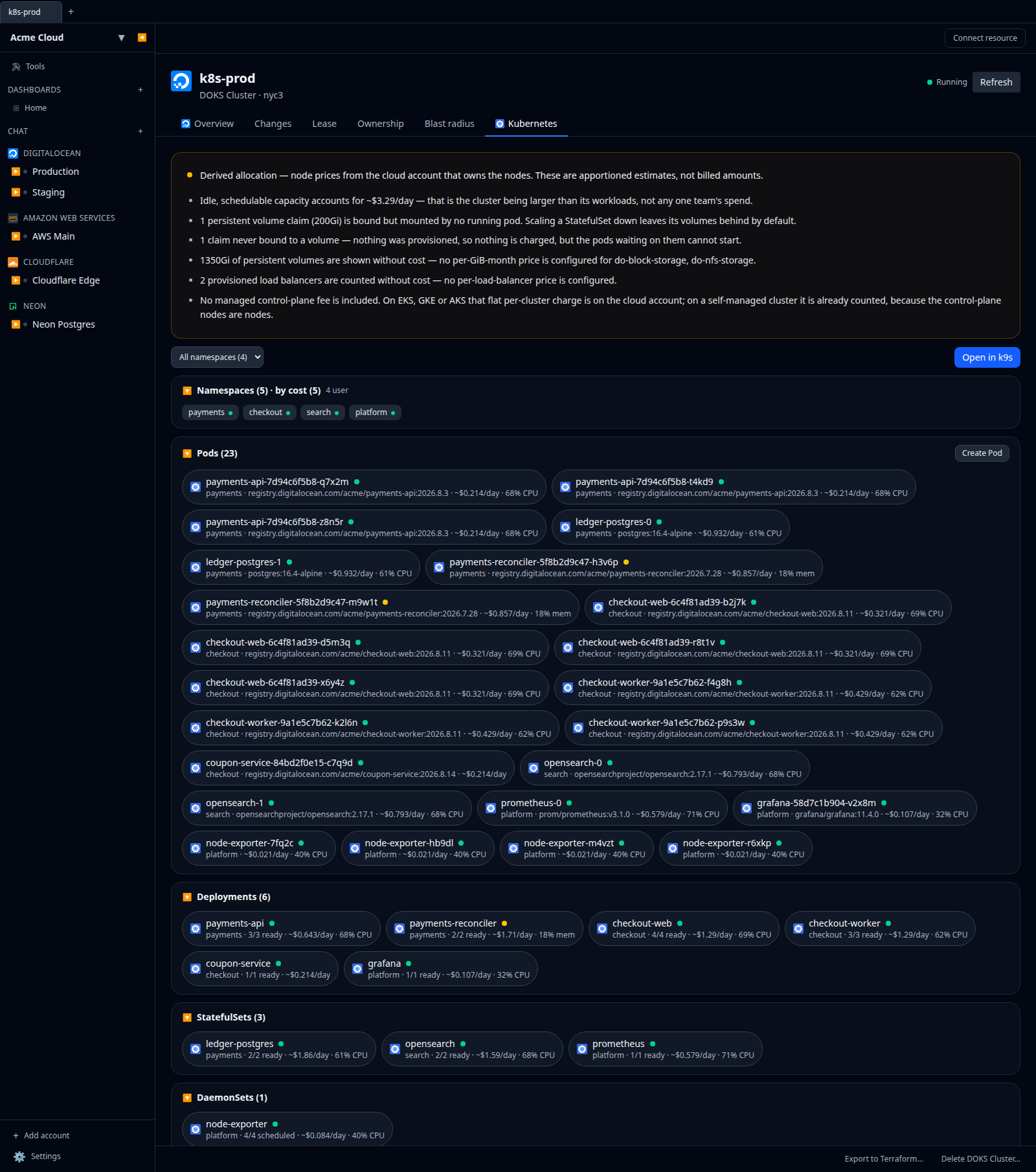Select the payments namespace chip
The width and height of the screenshot is (1036, 1172).
[x=210, y=412]
